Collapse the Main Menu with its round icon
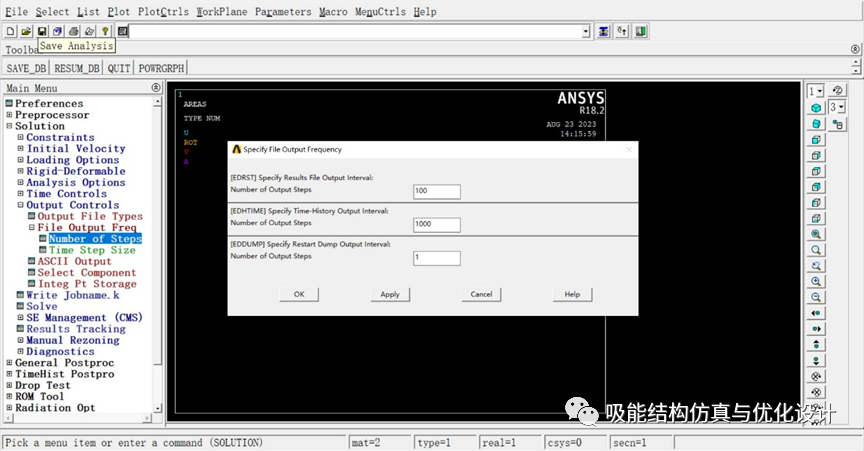Screen dimensions: 864x451 click(x=156, y=88)
